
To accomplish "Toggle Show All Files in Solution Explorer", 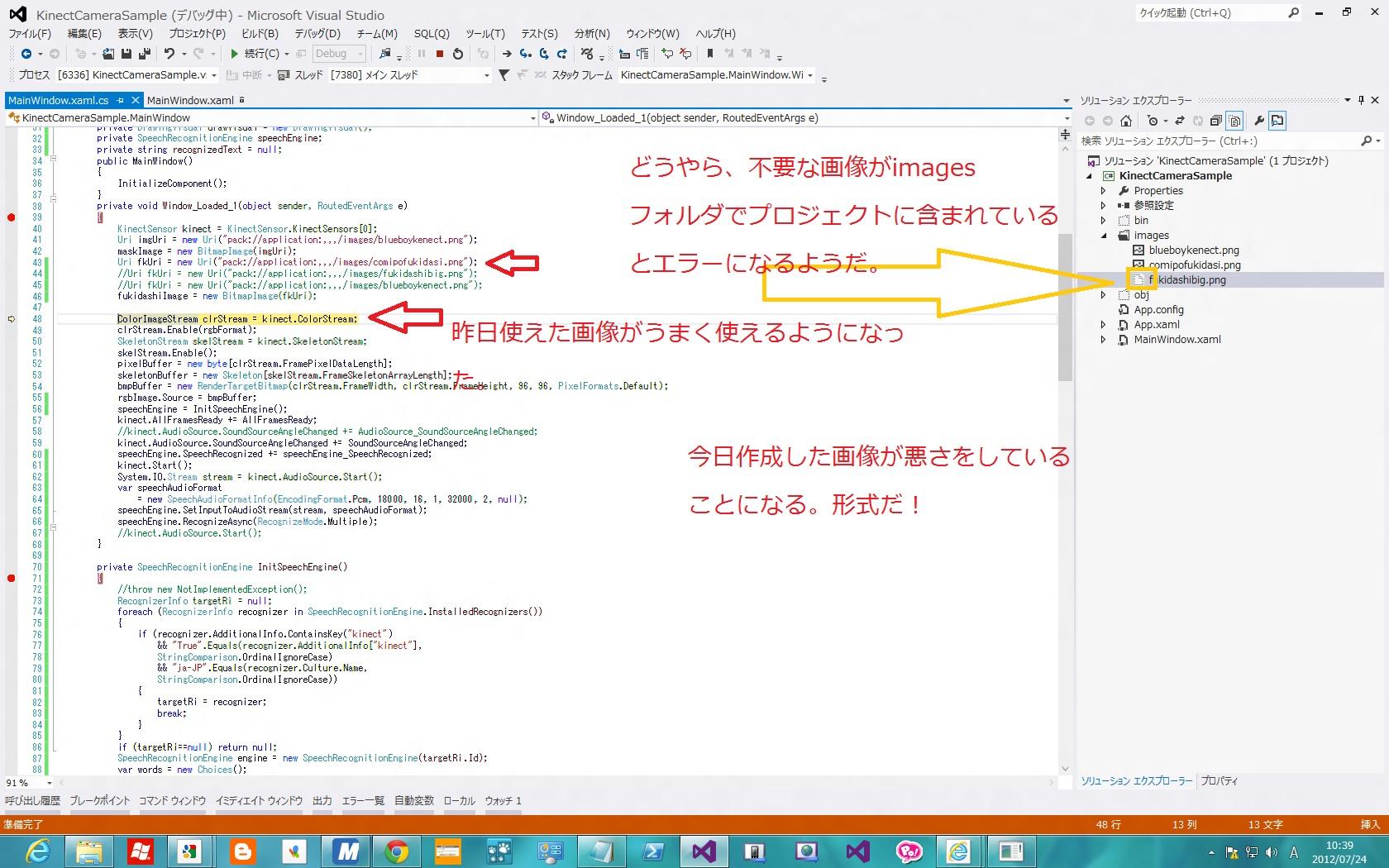I will [1234, 121].
